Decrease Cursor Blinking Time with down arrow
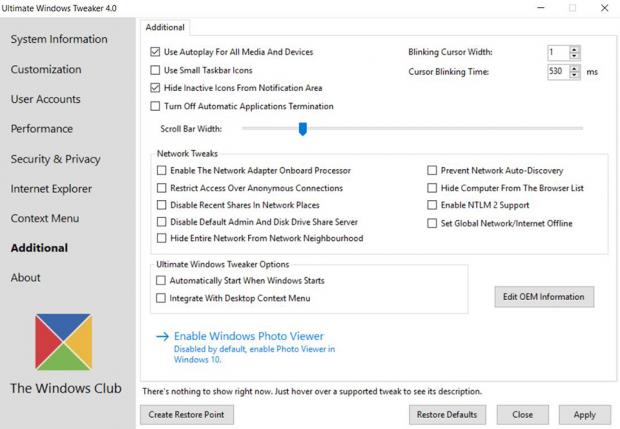The width and height of the screenshot is (620, 429). (x=574, y=76)
